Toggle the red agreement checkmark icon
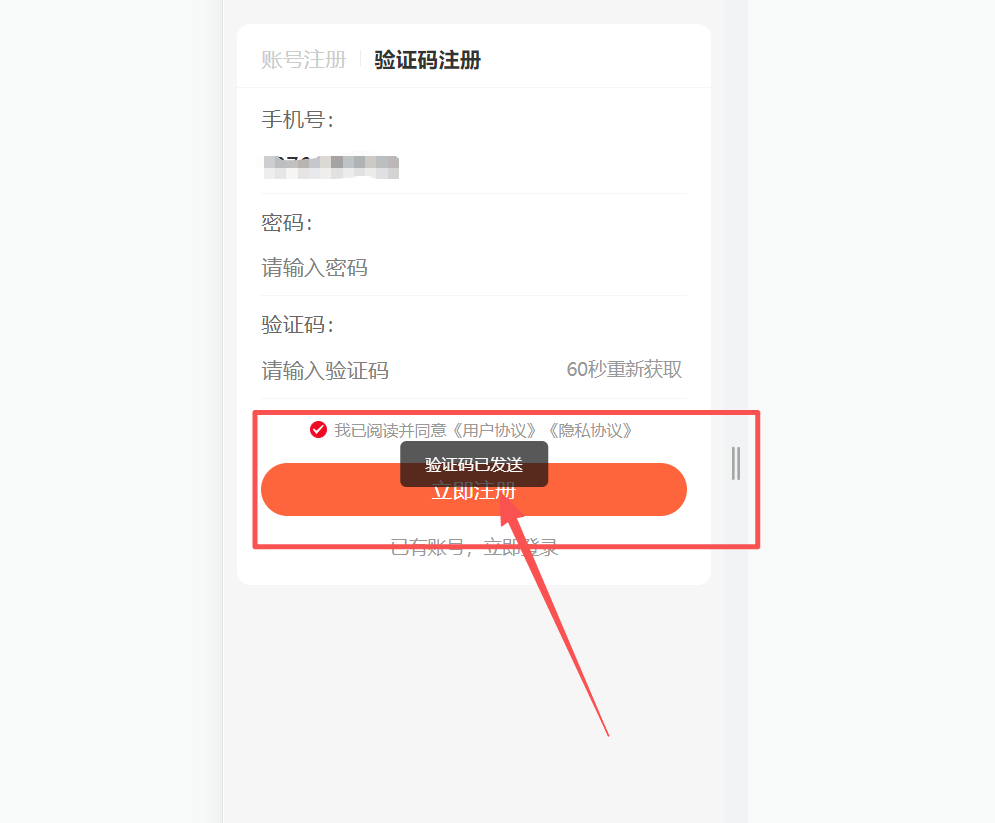 coord(318,430)
